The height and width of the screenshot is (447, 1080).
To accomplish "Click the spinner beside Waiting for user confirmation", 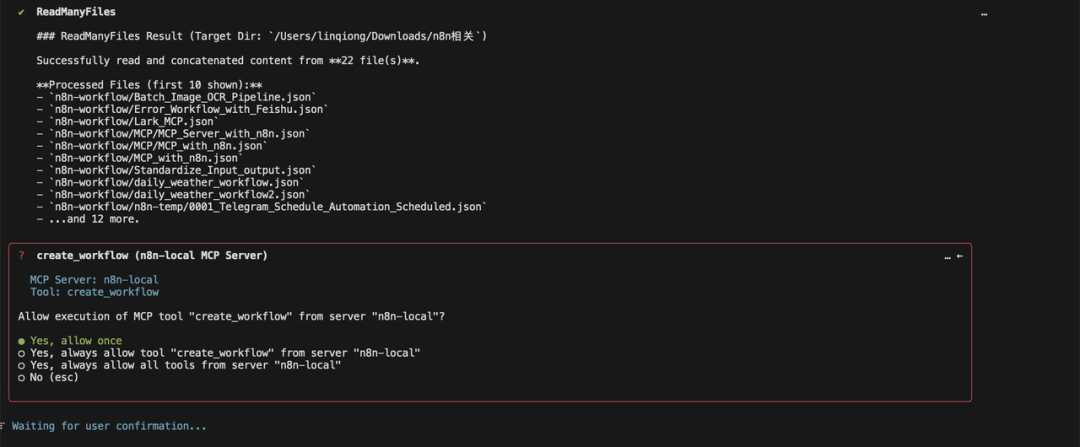I will coord(3,426).
